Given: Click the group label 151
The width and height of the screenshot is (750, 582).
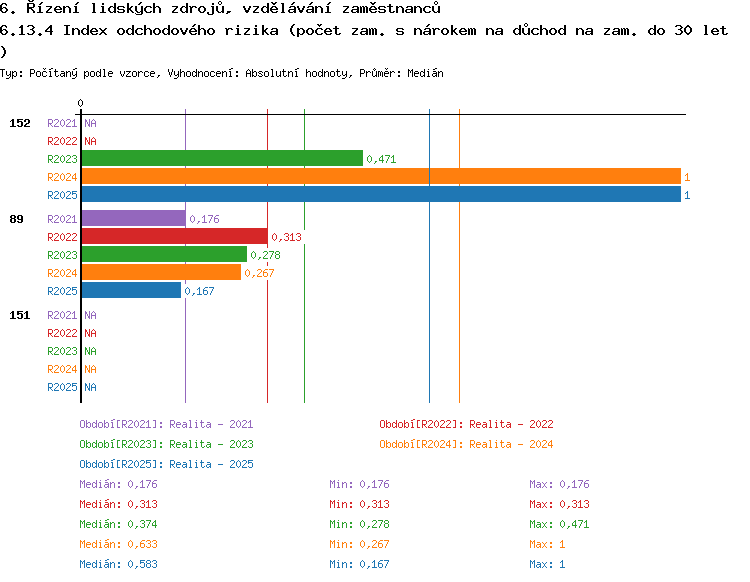Looking at the screenshot, I should (20, 315).
